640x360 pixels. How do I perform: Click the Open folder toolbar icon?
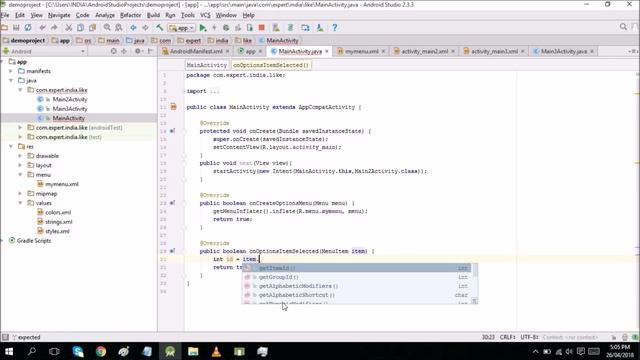click(x=4, y=28)
